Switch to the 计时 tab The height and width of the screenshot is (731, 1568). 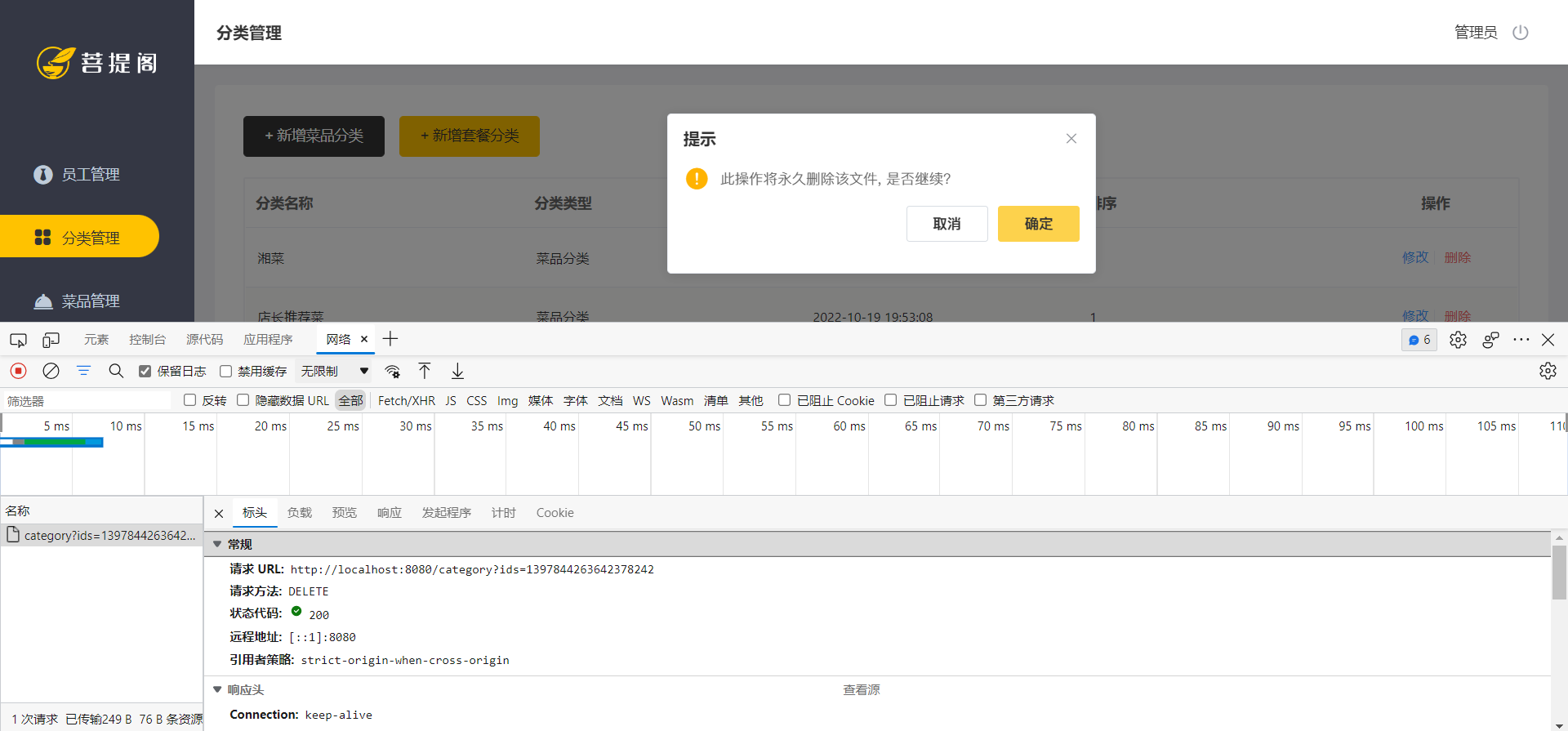tap(504, 513)
